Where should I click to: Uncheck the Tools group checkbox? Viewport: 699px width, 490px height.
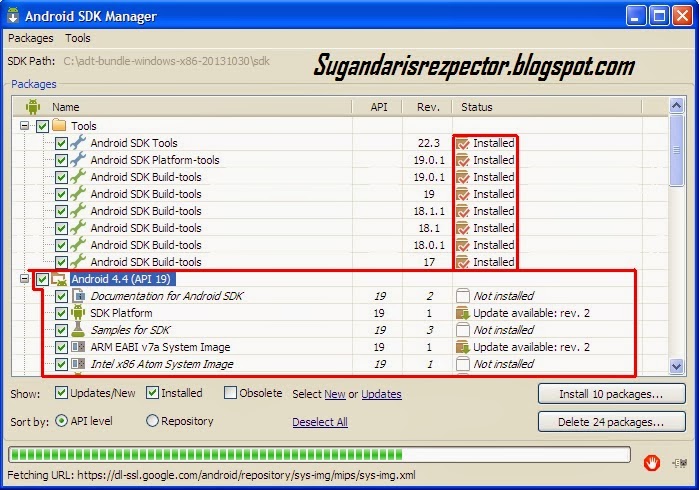42,126
